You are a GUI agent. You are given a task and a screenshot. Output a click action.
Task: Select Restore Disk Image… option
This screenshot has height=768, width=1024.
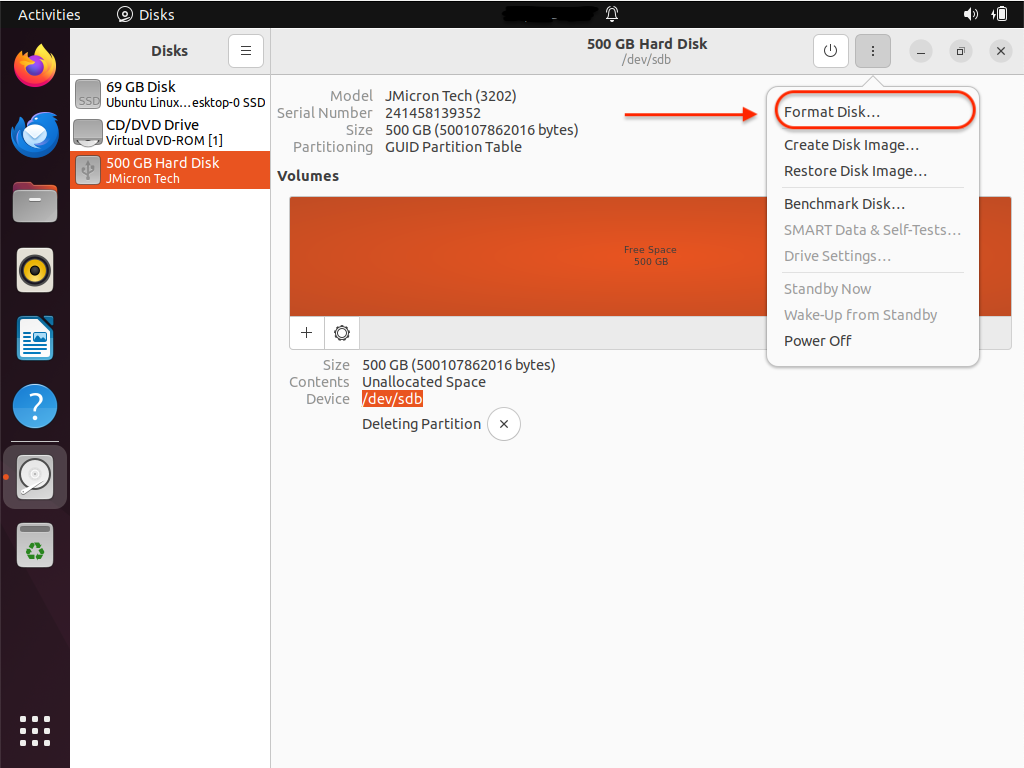coord(855,171)
